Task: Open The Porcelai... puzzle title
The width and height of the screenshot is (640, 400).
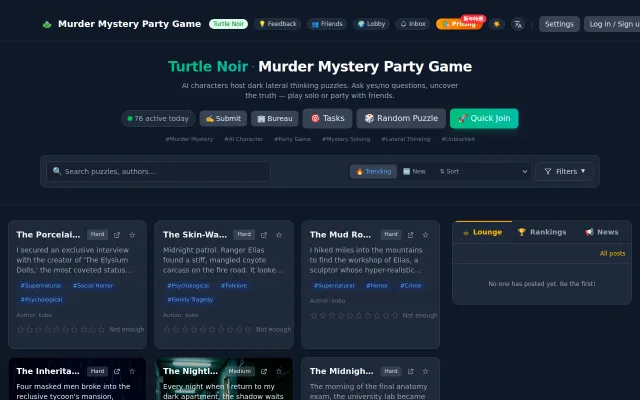Action: [48, 235]
